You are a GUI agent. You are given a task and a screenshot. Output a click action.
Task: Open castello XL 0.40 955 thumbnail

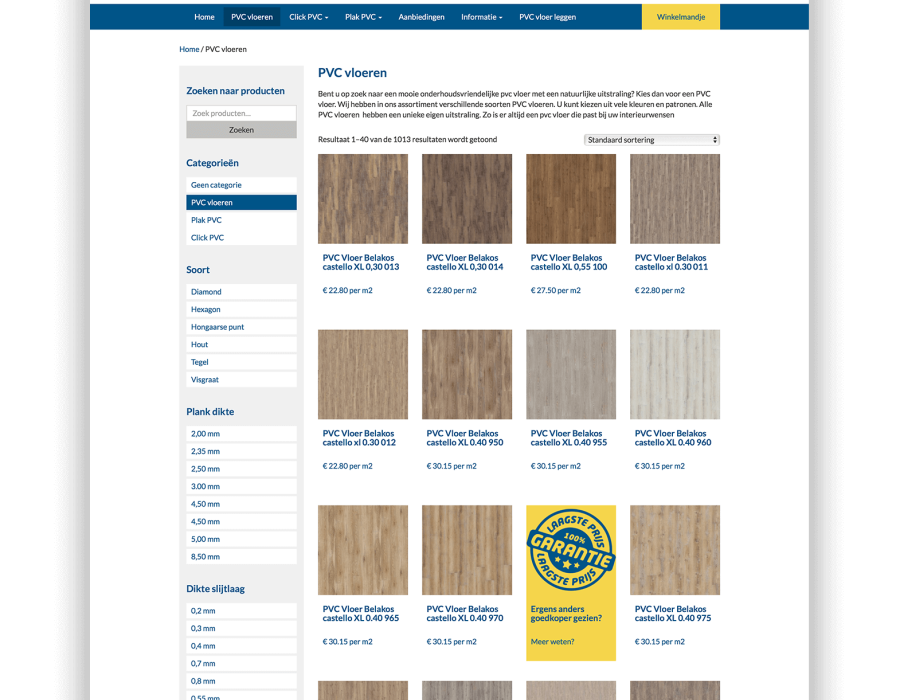[x=571, y=374]
